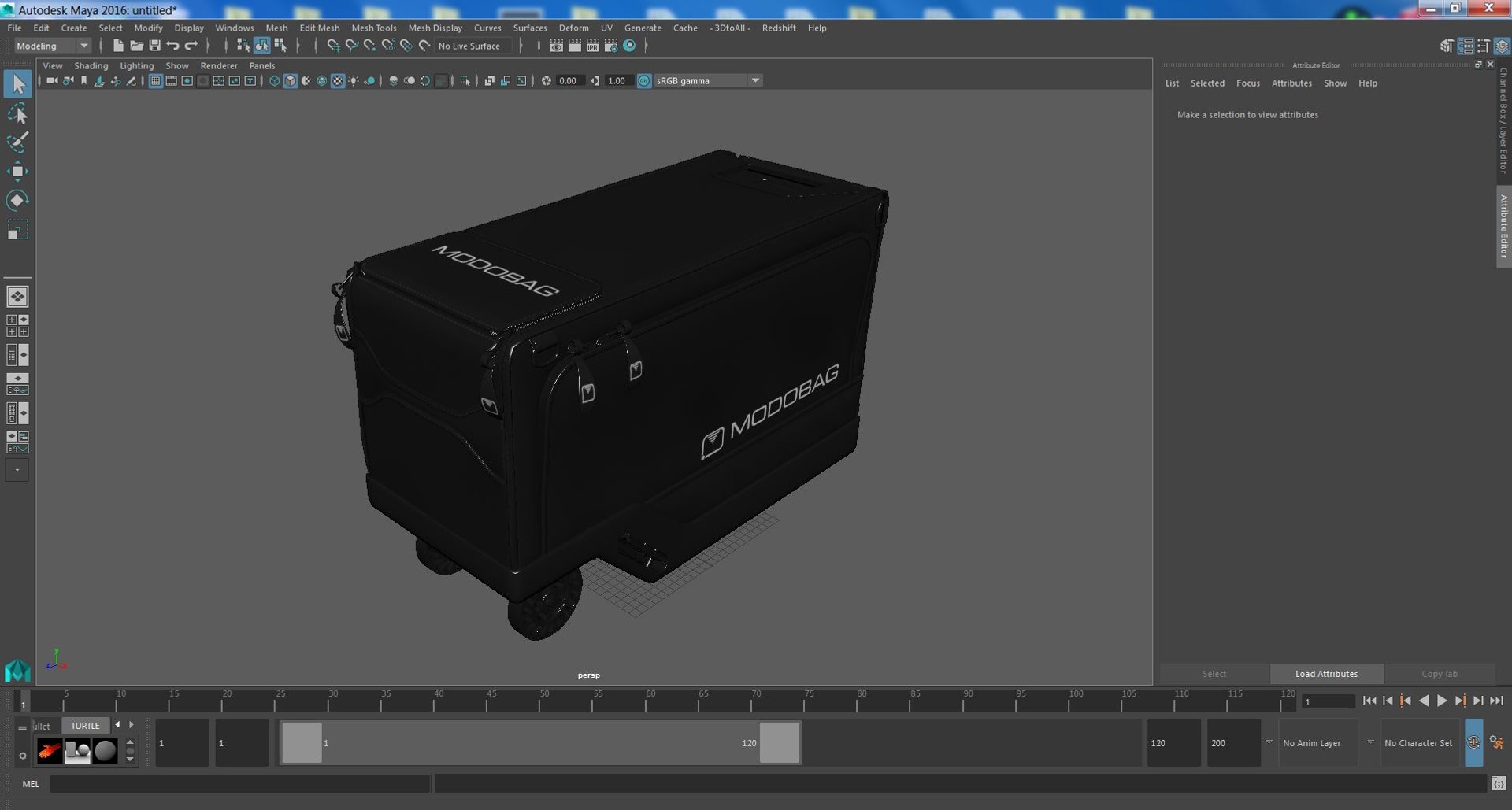This screenshot has width=1512, height=810.
Task: Go to start of playback range
Action: click(1369, 701)
